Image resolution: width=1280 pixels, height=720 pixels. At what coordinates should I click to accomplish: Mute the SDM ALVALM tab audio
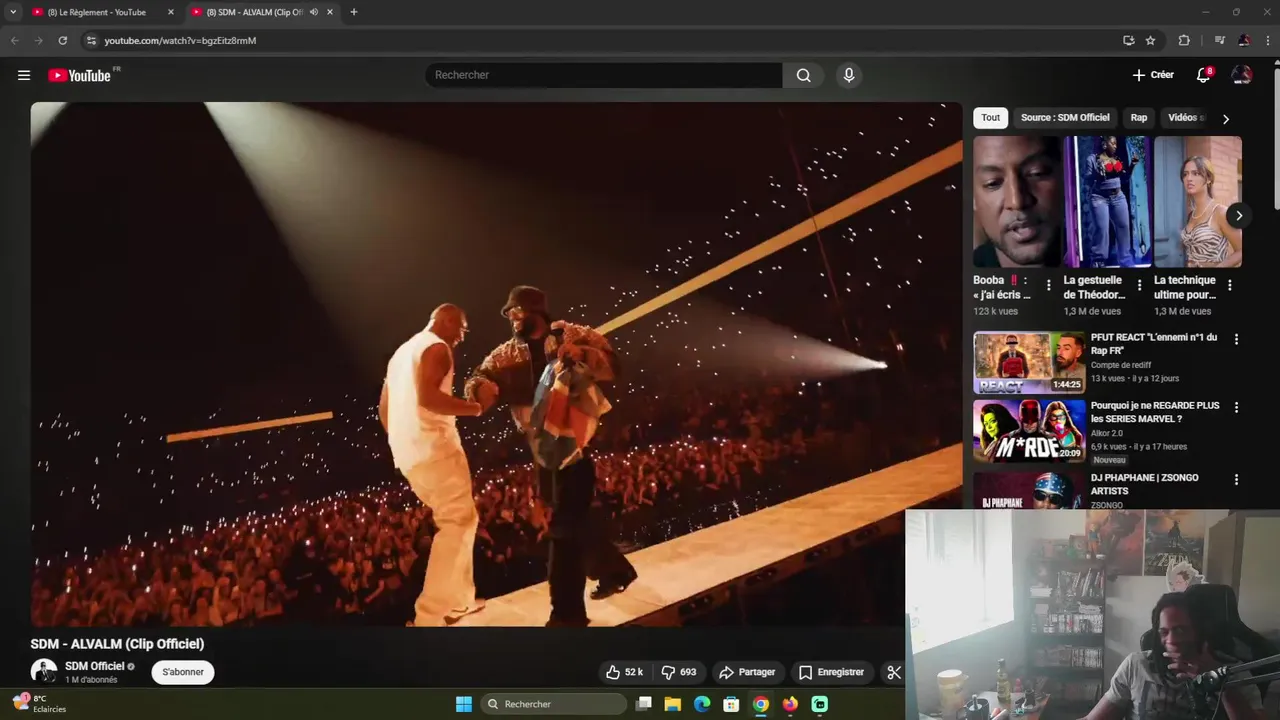314,12
